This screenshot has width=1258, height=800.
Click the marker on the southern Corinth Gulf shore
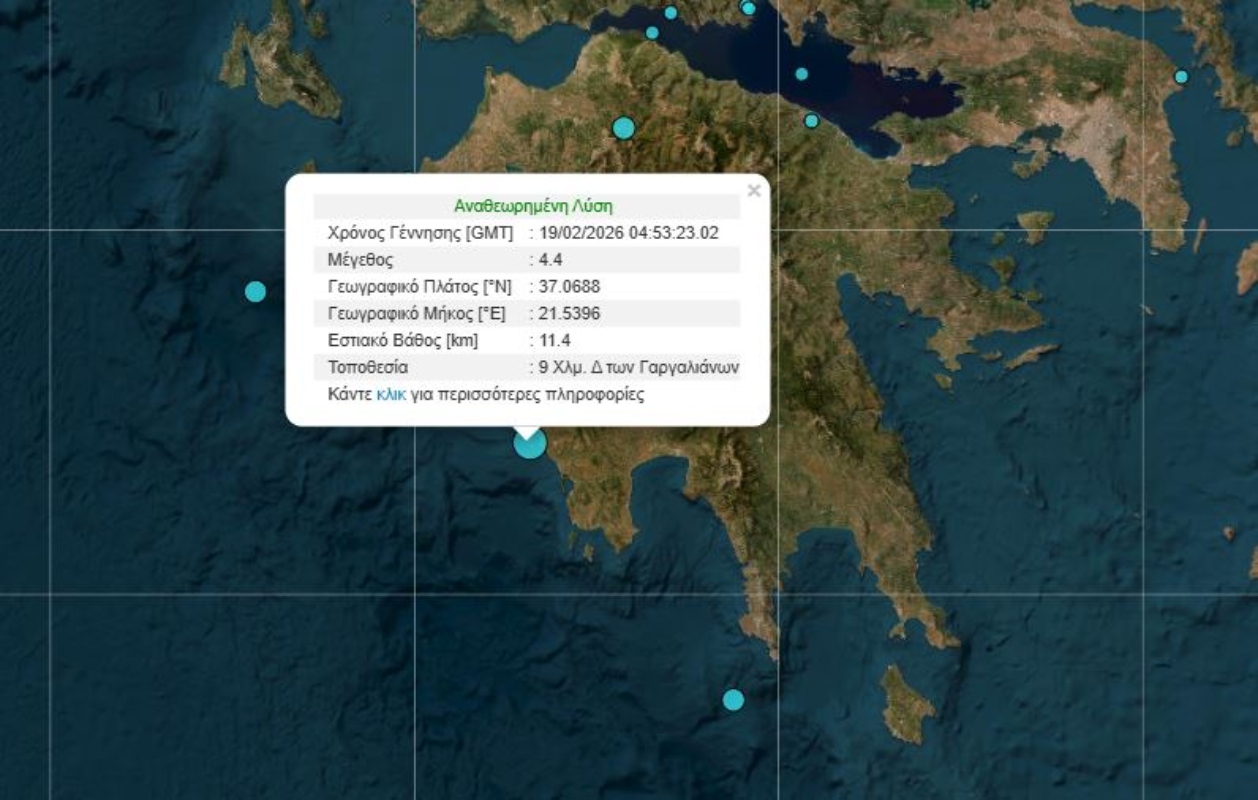point(811,121)
